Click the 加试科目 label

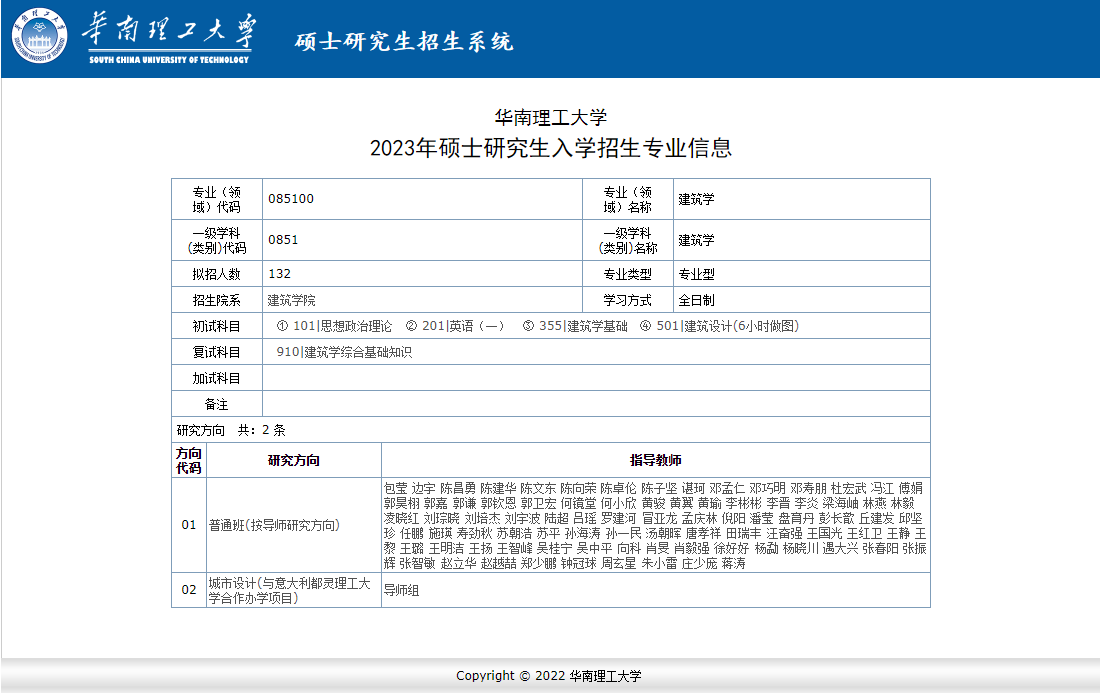[x=217, y=378]
